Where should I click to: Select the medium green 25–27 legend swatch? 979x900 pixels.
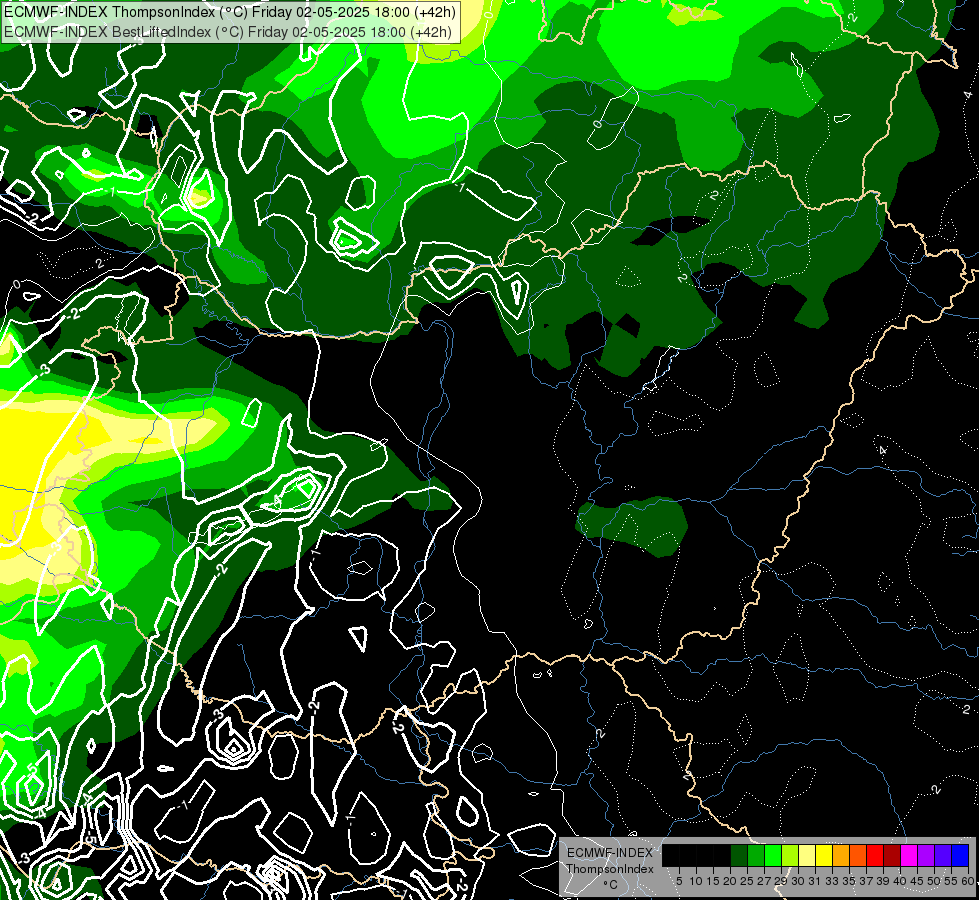coord(756,855)
